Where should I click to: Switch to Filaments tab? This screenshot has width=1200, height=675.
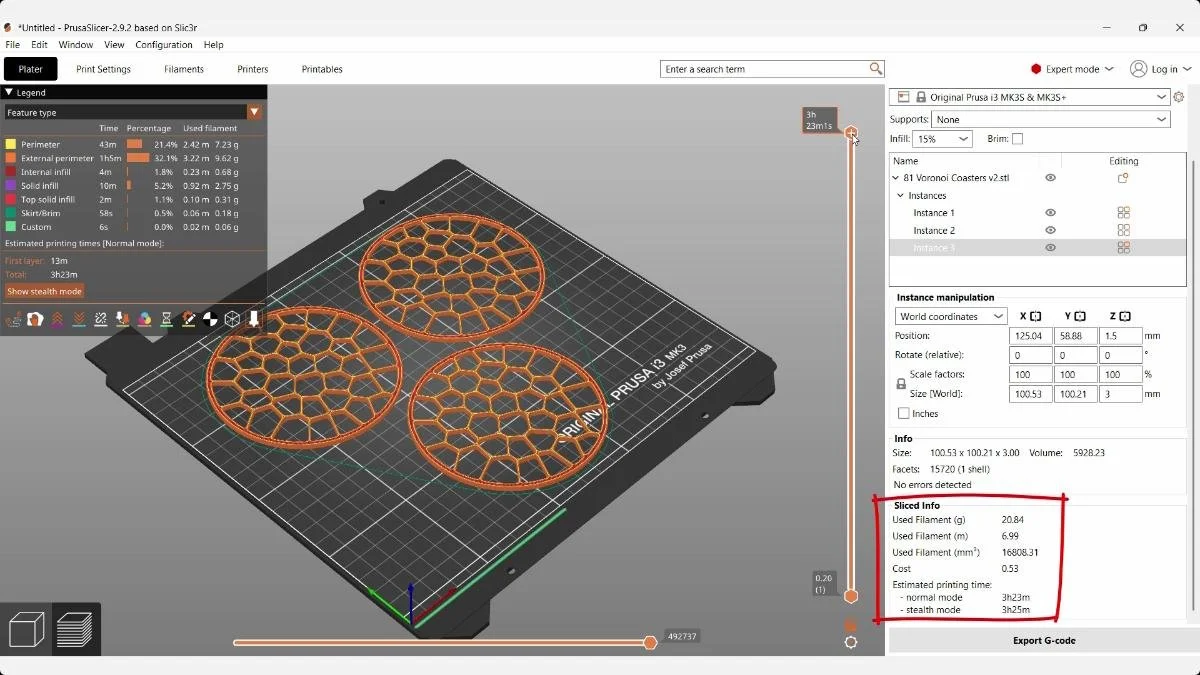click(184, 69)
